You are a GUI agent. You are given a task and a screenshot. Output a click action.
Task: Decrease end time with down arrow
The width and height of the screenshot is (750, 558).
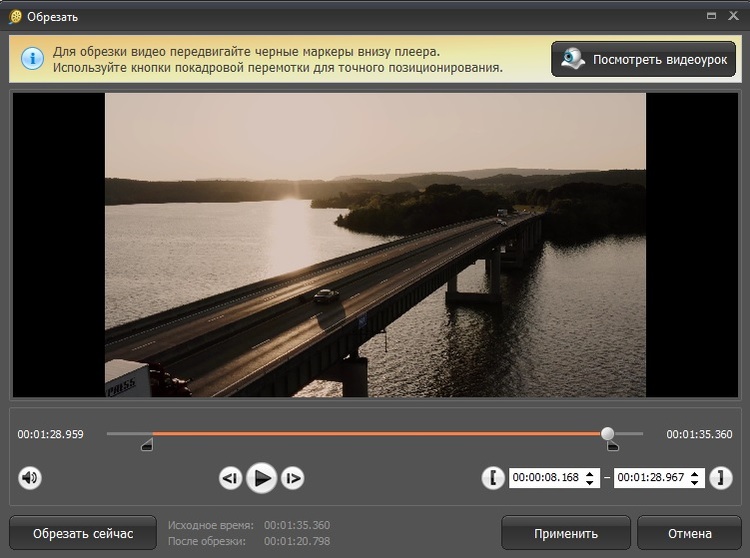695,482
